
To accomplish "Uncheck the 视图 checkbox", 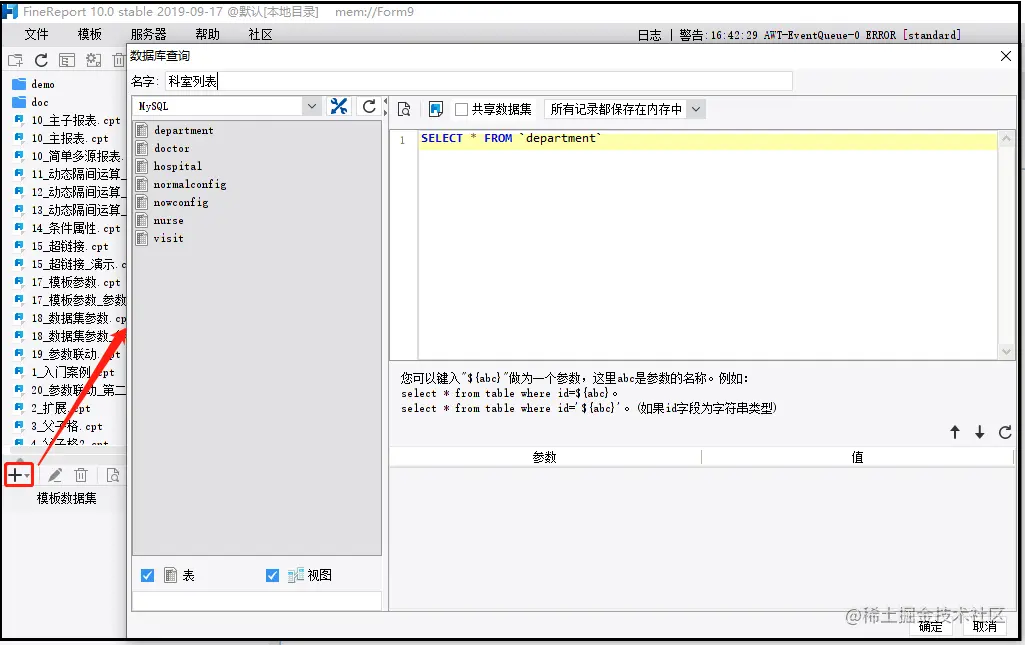I will [273, 575].
